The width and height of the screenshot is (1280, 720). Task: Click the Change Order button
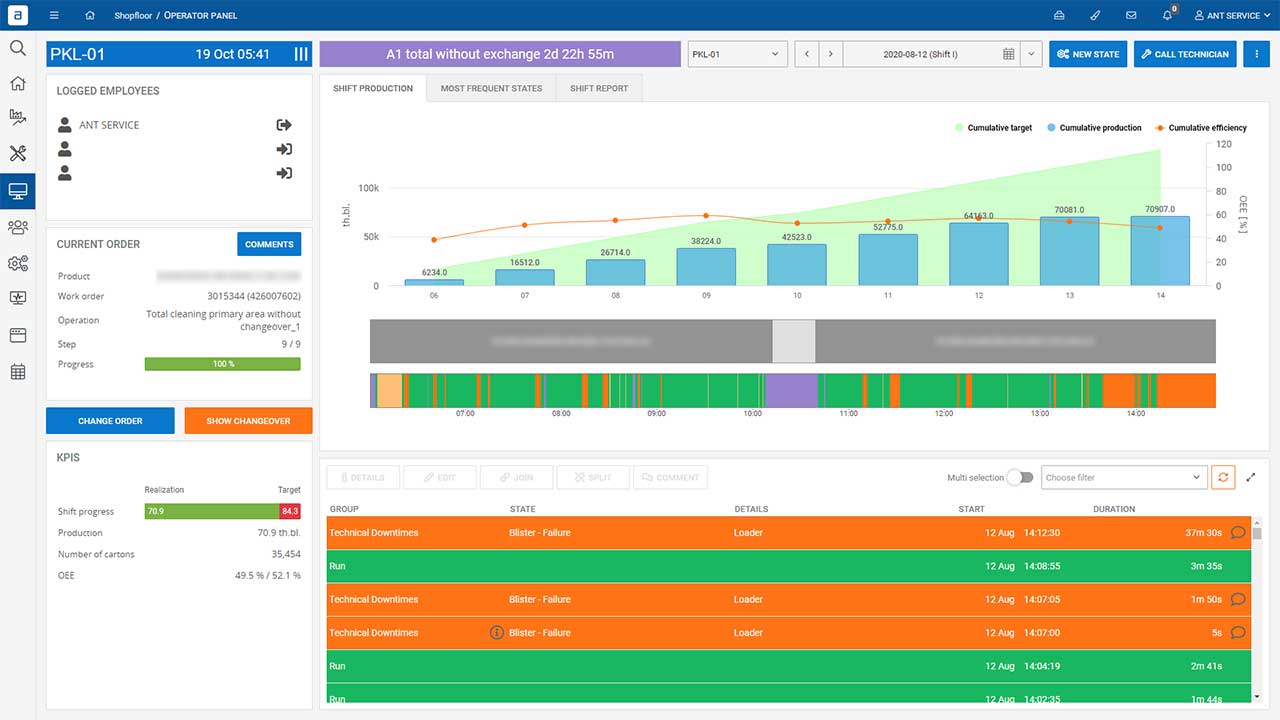(110, 420)
